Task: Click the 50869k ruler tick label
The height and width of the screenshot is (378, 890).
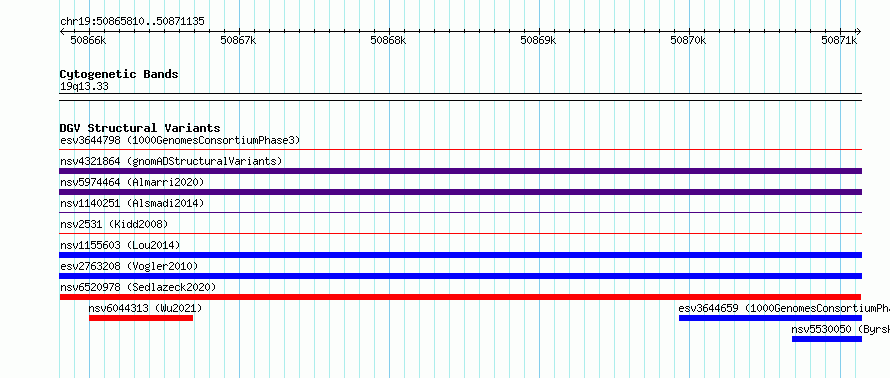Action: point(538,40)
